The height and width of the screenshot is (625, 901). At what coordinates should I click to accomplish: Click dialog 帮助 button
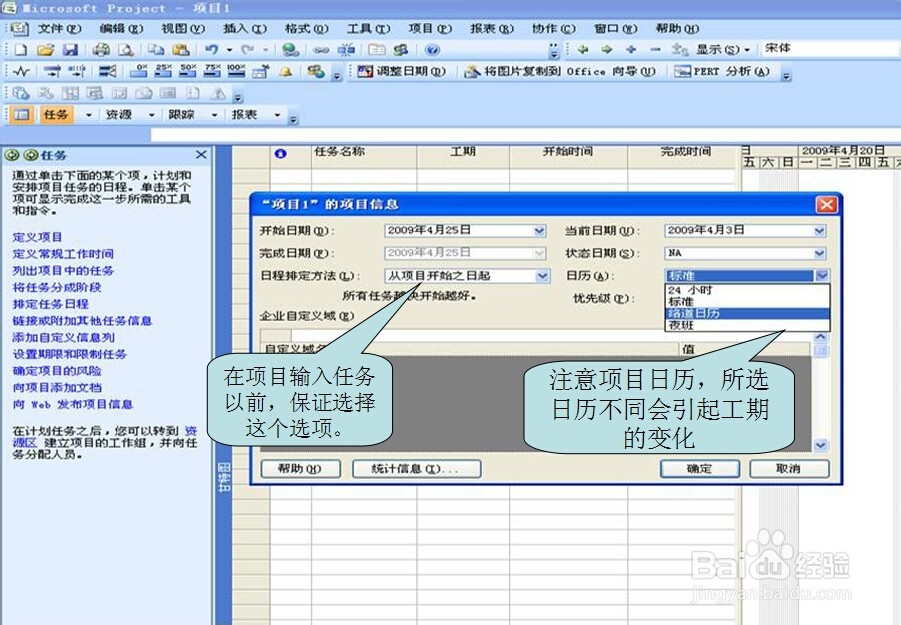click(300, 469)
